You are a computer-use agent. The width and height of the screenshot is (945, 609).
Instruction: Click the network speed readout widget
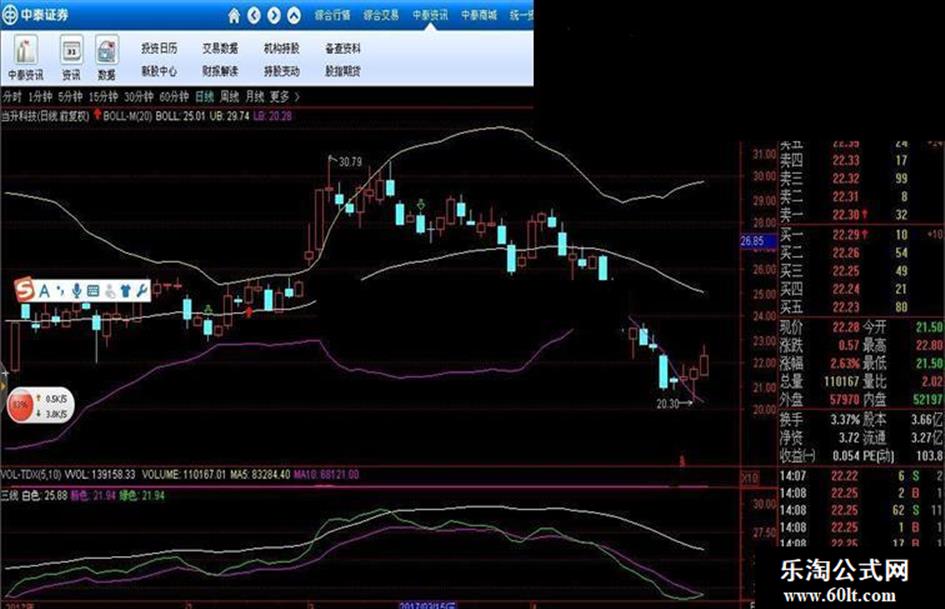[x=54, y=406]
